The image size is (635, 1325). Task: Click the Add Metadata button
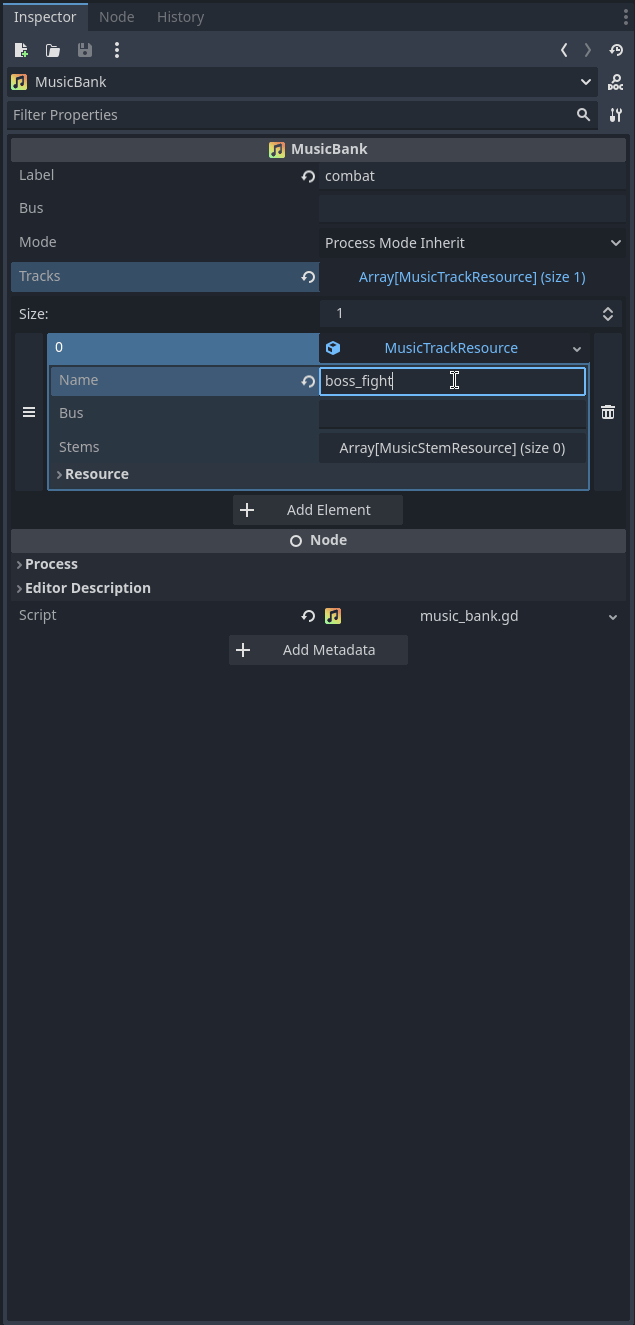[x=318, y=649]
